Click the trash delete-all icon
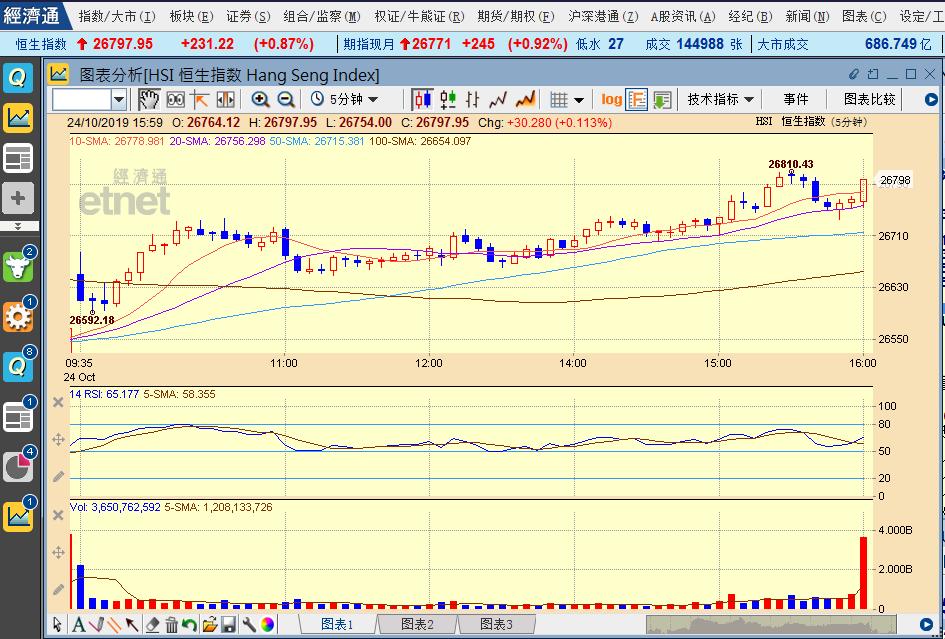945x639 pixels. click(x=171, y=625)
